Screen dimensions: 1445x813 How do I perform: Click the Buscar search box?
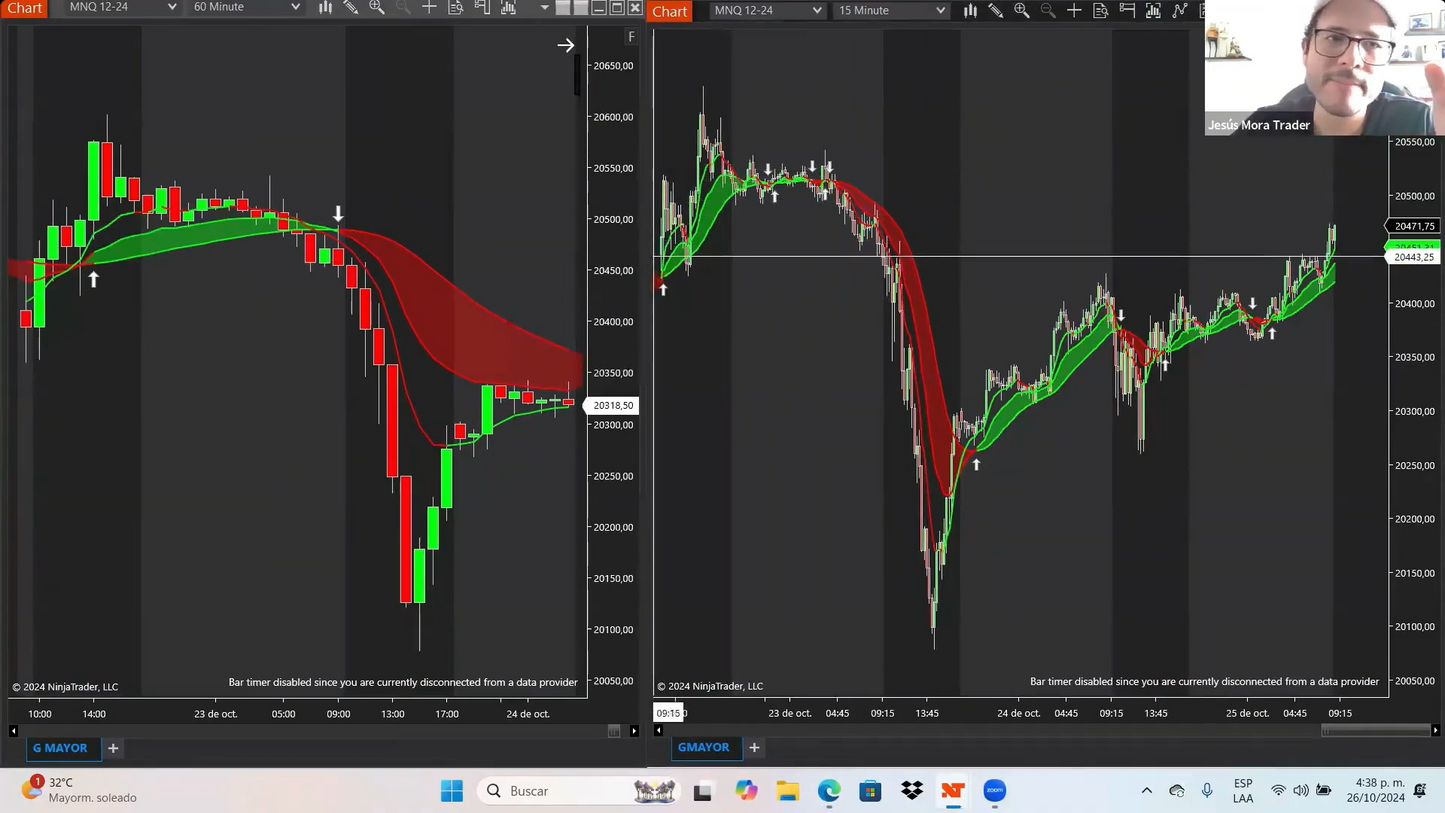(579, 791)
